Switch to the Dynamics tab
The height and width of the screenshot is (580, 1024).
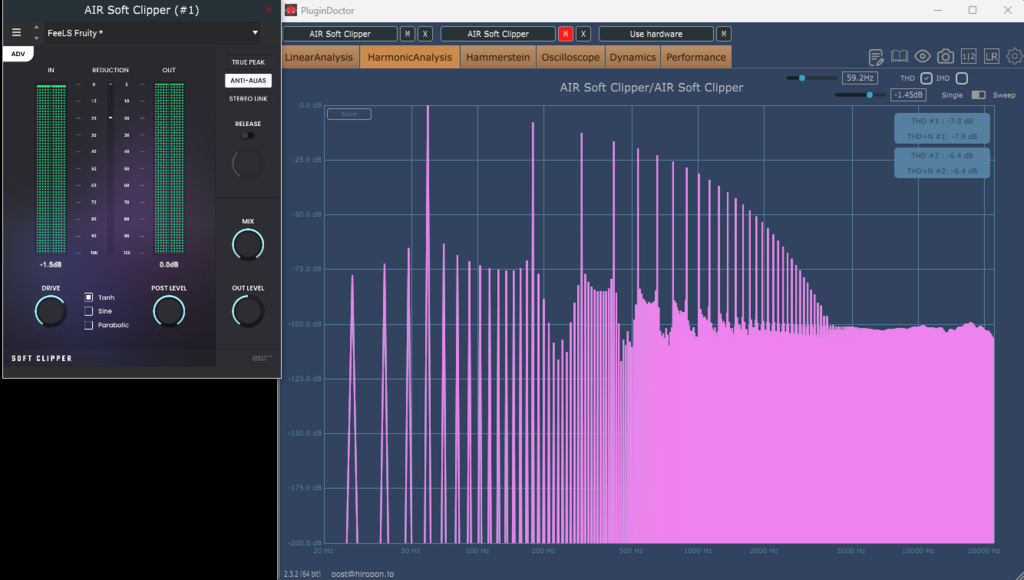click(632, 57)
